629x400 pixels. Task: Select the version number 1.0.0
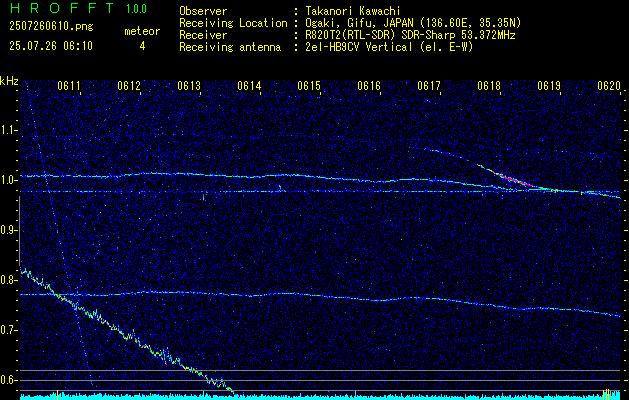(136, 9)
